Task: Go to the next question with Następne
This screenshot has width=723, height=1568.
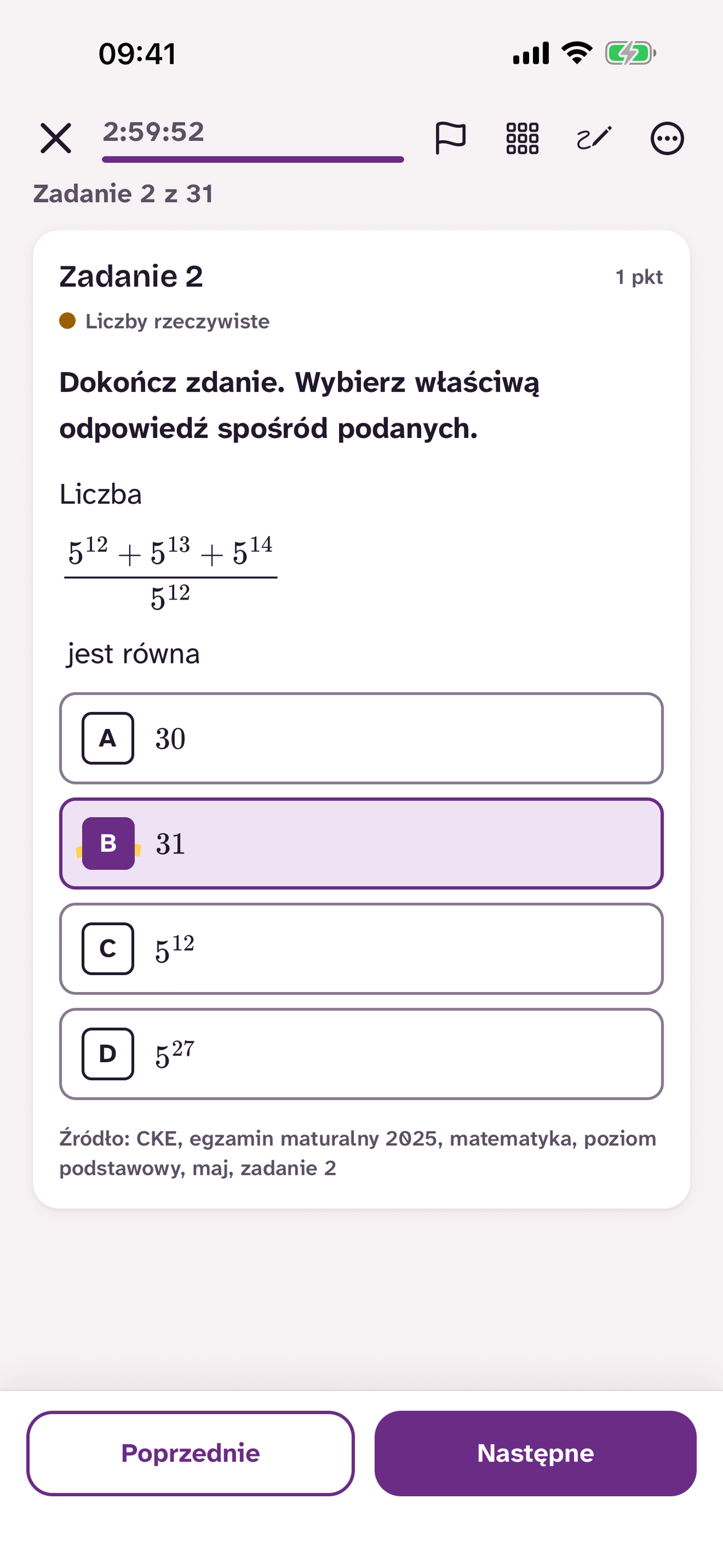Action: 536,1454
